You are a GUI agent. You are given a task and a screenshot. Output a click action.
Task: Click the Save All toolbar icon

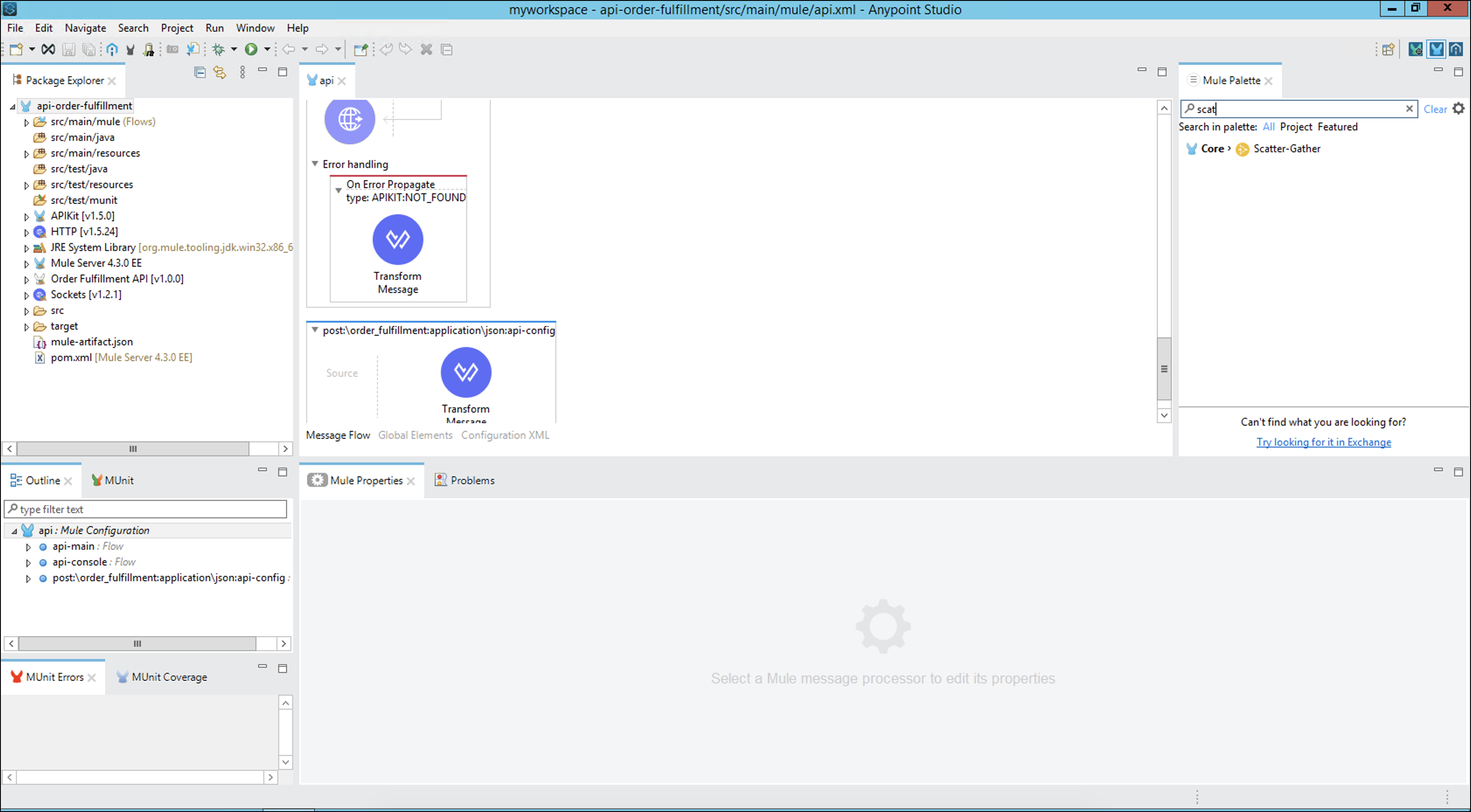pos(89,50)
